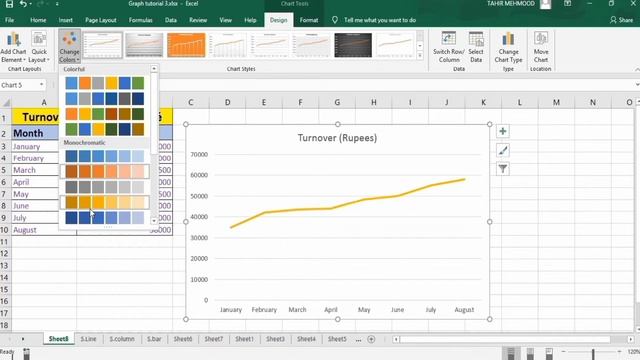The width and height of the screenshot is (640, 360).
Task: Switch to the Sheet7 tab
Action: pyautogui.click(x=213, y=339)
